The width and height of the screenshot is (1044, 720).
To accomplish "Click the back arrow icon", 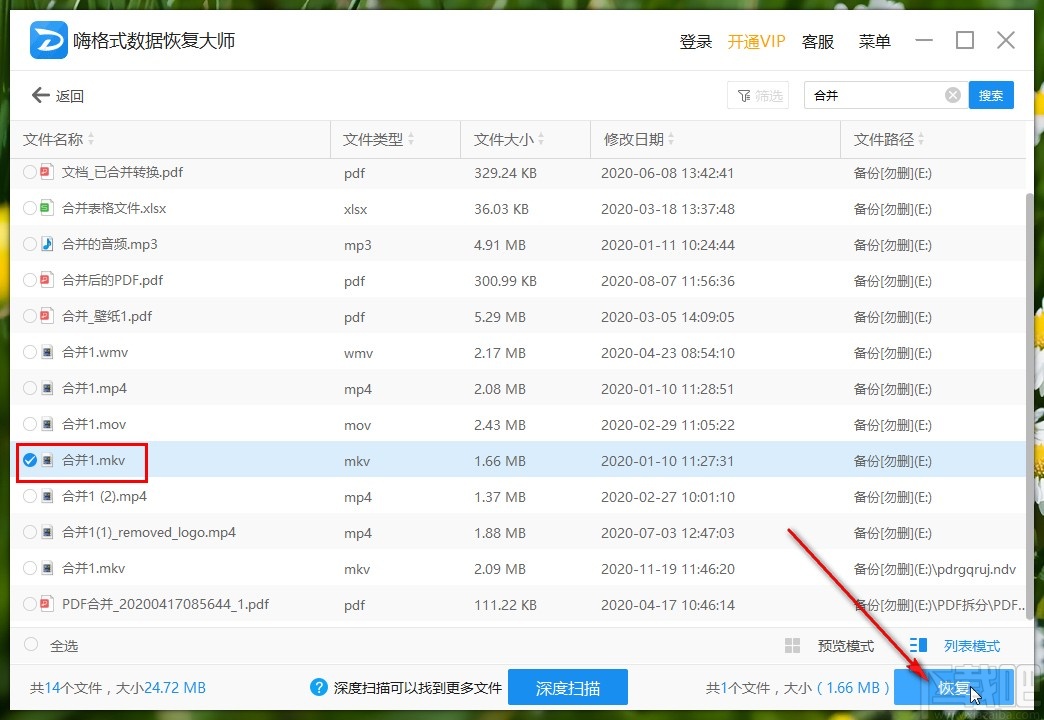I will (x=41, y=95).
